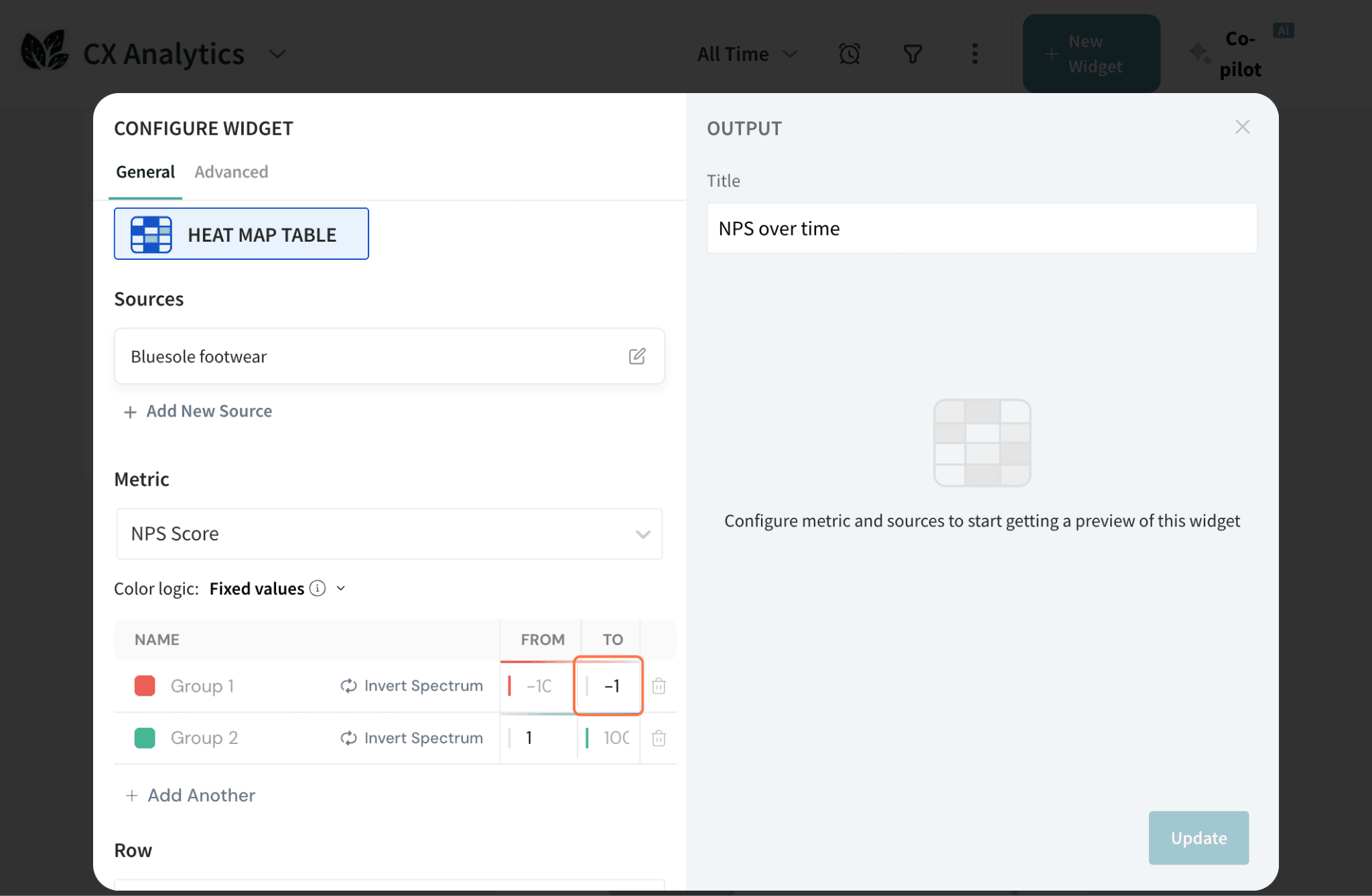Close the configure widget dialog

1242,127
